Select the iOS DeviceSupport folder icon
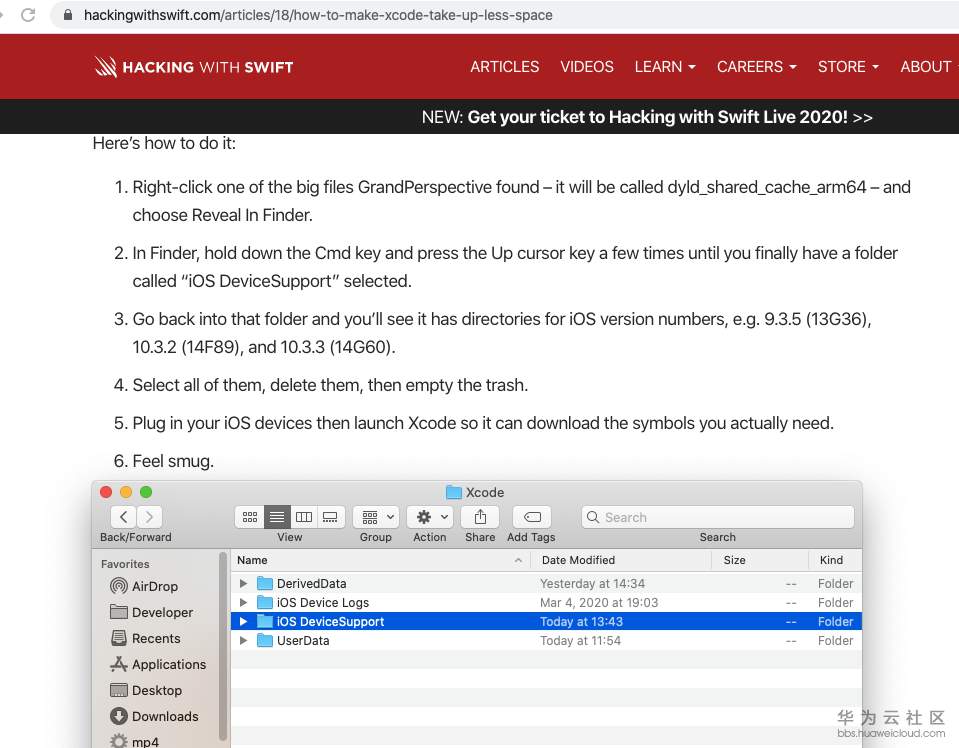This screenshot has width=959, height=748. 265,621
